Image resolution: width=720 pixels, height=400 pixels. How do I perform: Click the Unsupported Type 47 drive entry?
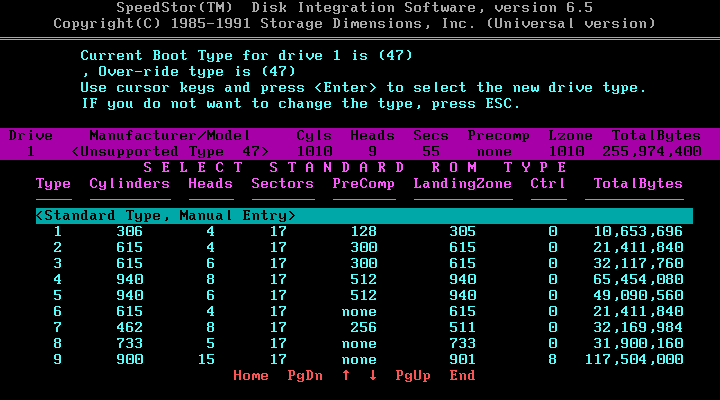click(x=170, y=152)
